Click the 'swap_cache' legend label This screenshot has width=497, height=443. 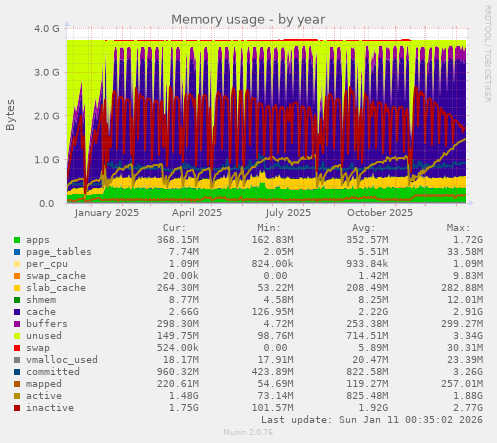pos(56,276)
